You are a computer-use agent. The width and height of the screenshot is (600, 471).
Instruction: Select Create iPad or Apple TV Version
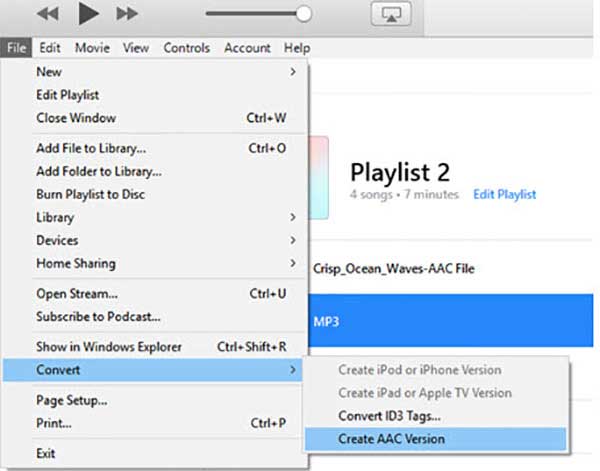(435, 393)
